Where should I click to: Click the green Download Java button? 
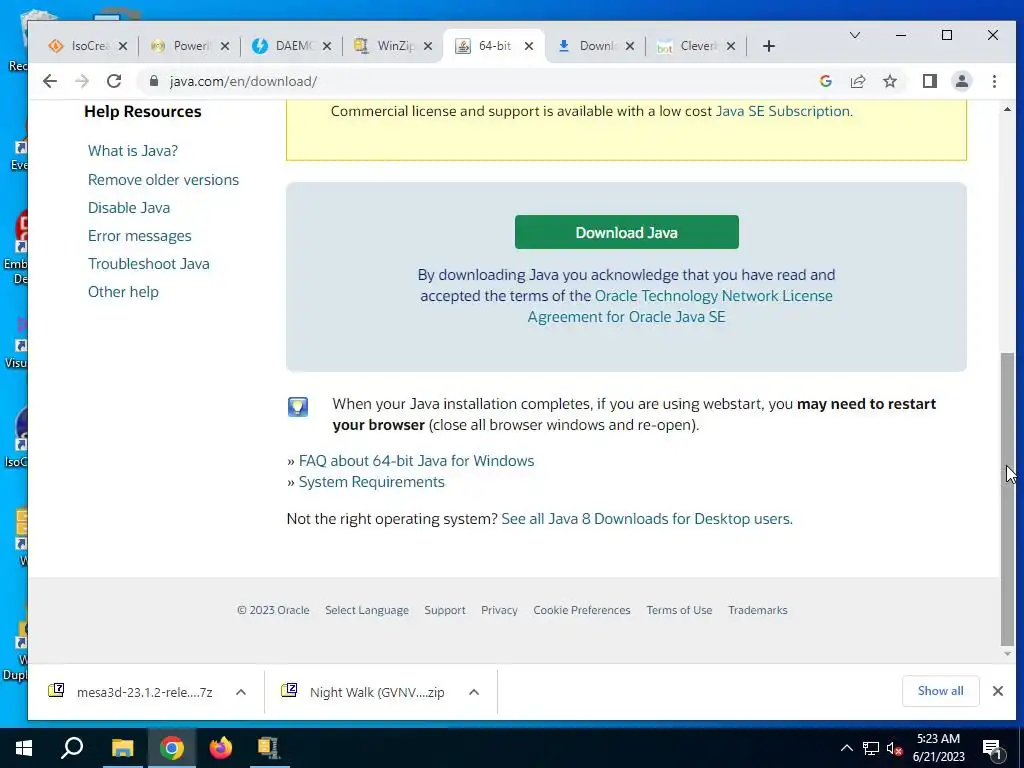pyautogui.click(x=626, y=232)
